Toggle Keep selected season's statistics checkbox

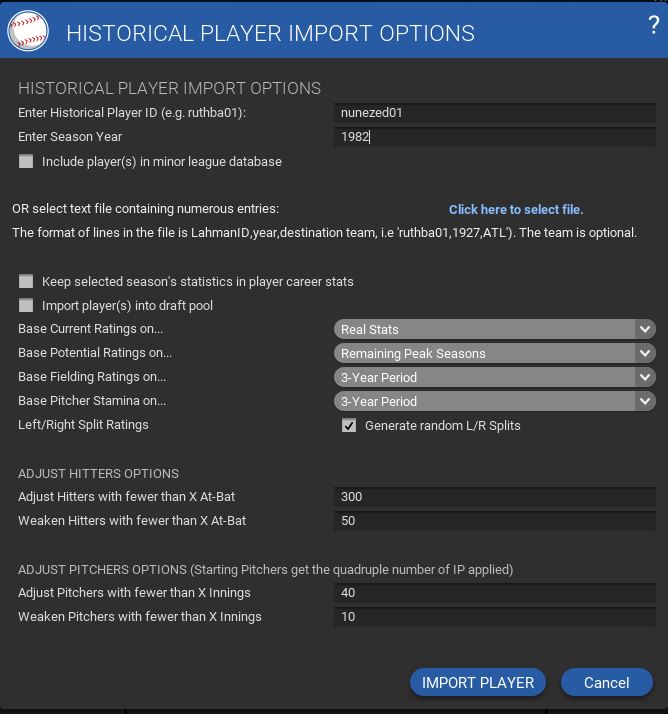coord(26,281)
